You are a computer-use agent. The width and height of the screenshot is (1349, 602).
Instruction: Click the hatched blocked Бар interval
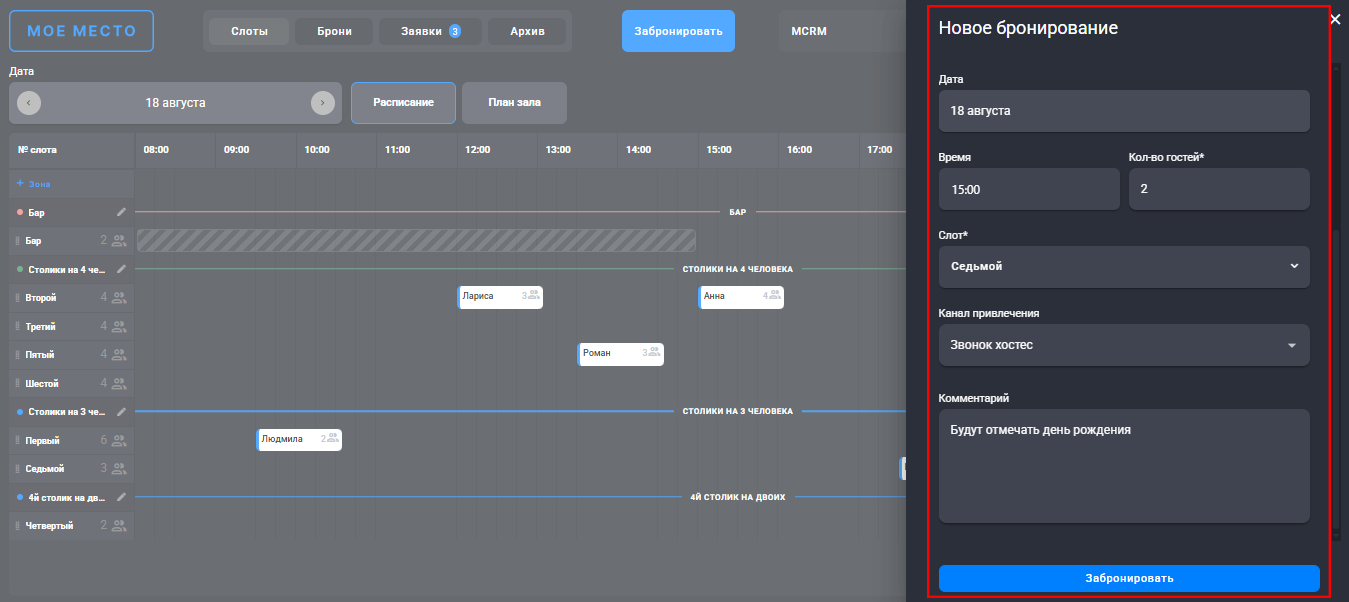coord(416,240)
